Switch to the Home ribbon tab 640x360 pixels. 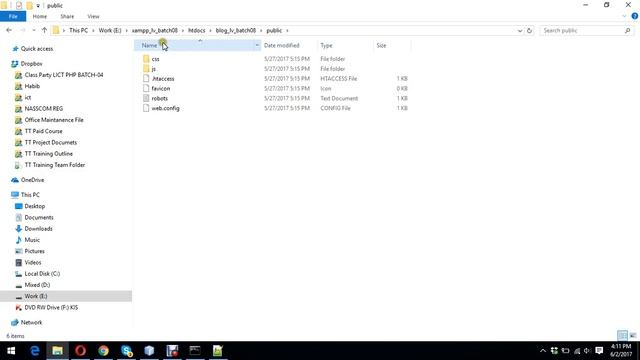(40, 16)
